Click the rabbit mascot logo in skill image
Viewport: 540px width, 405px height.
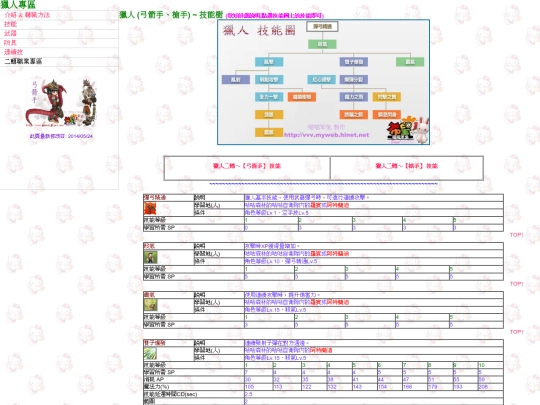pos(408,130)
